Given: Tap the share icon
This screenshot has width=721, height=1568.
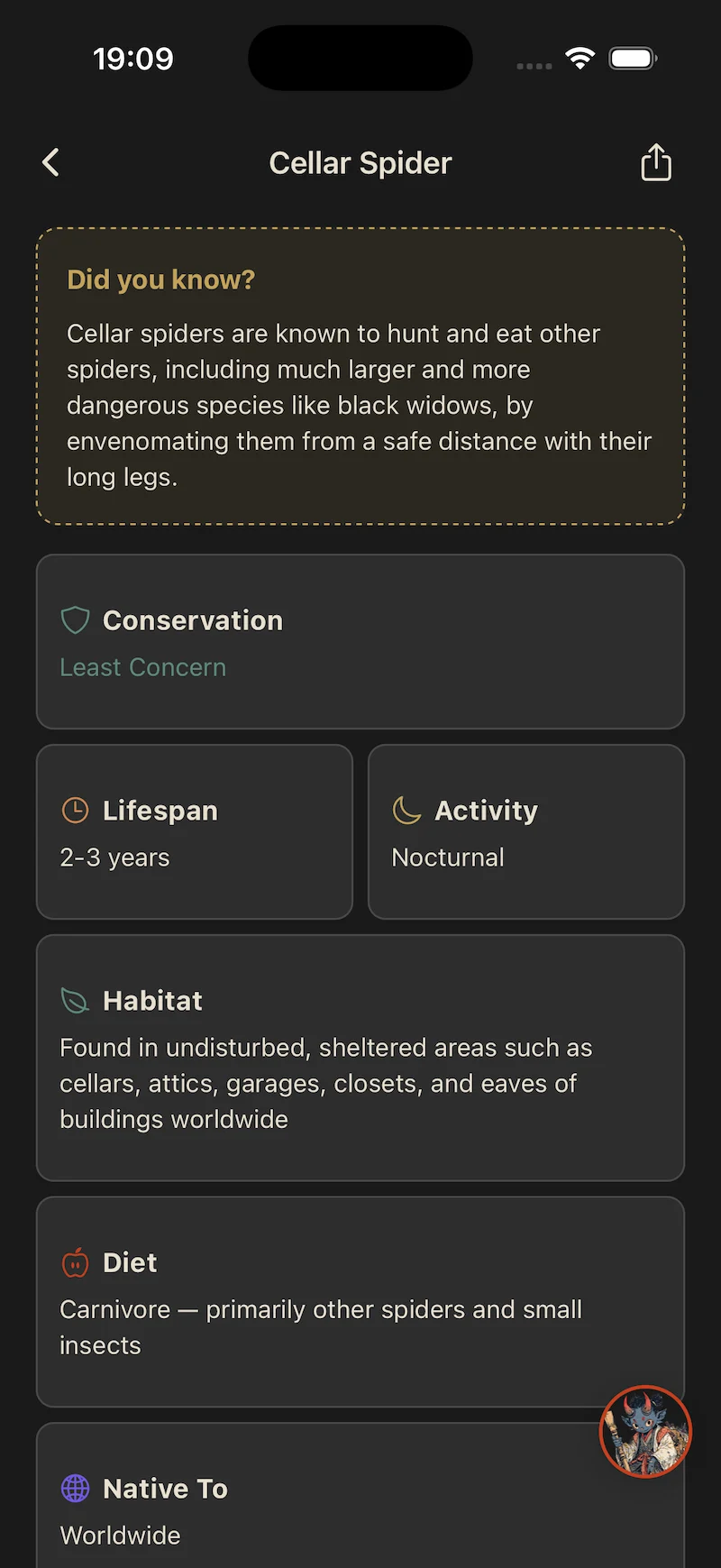Looking at the screenshot, I should tap(656, 163).
